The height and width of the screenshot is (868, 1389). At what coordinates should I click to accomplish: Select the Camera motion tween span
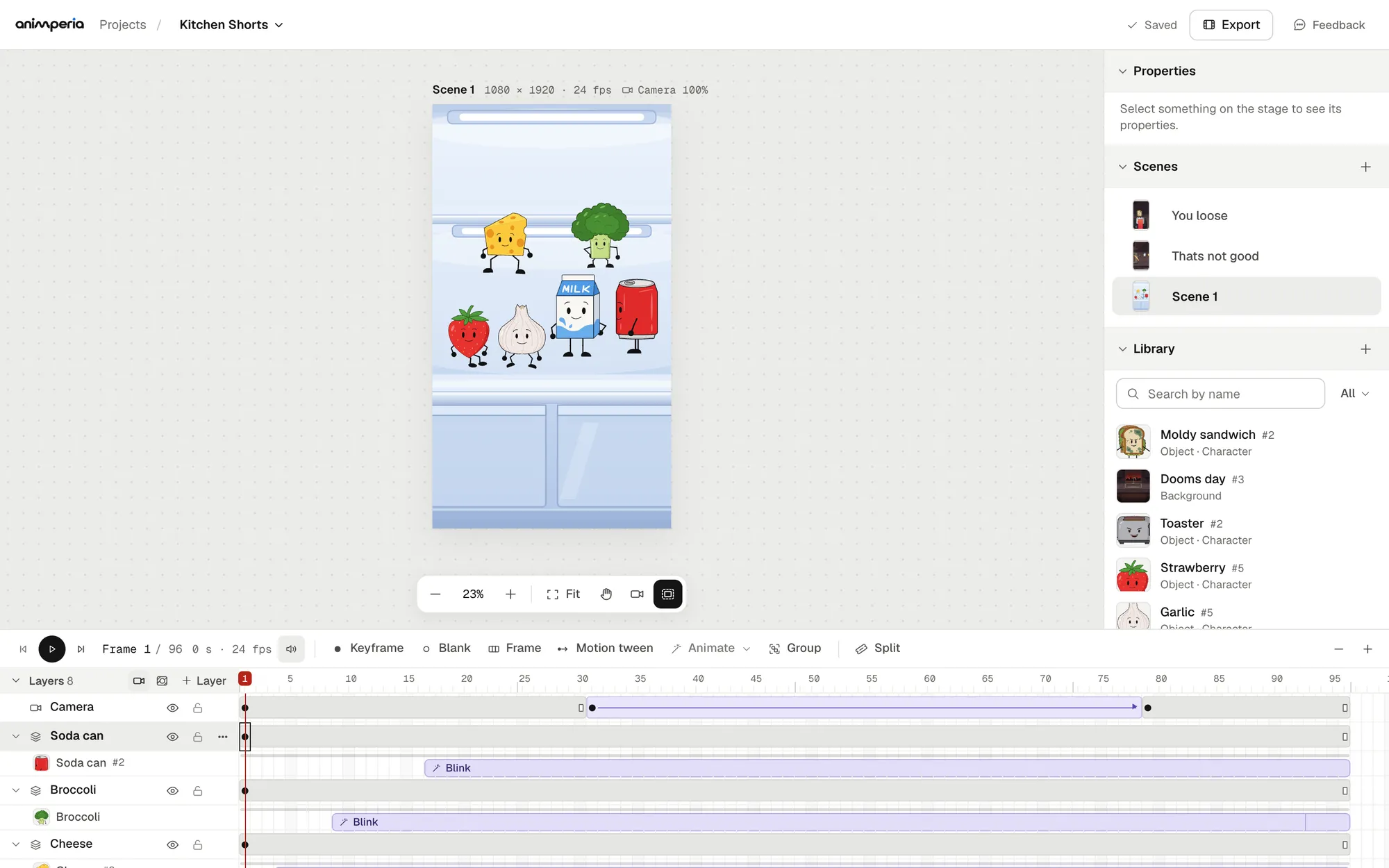864,708
